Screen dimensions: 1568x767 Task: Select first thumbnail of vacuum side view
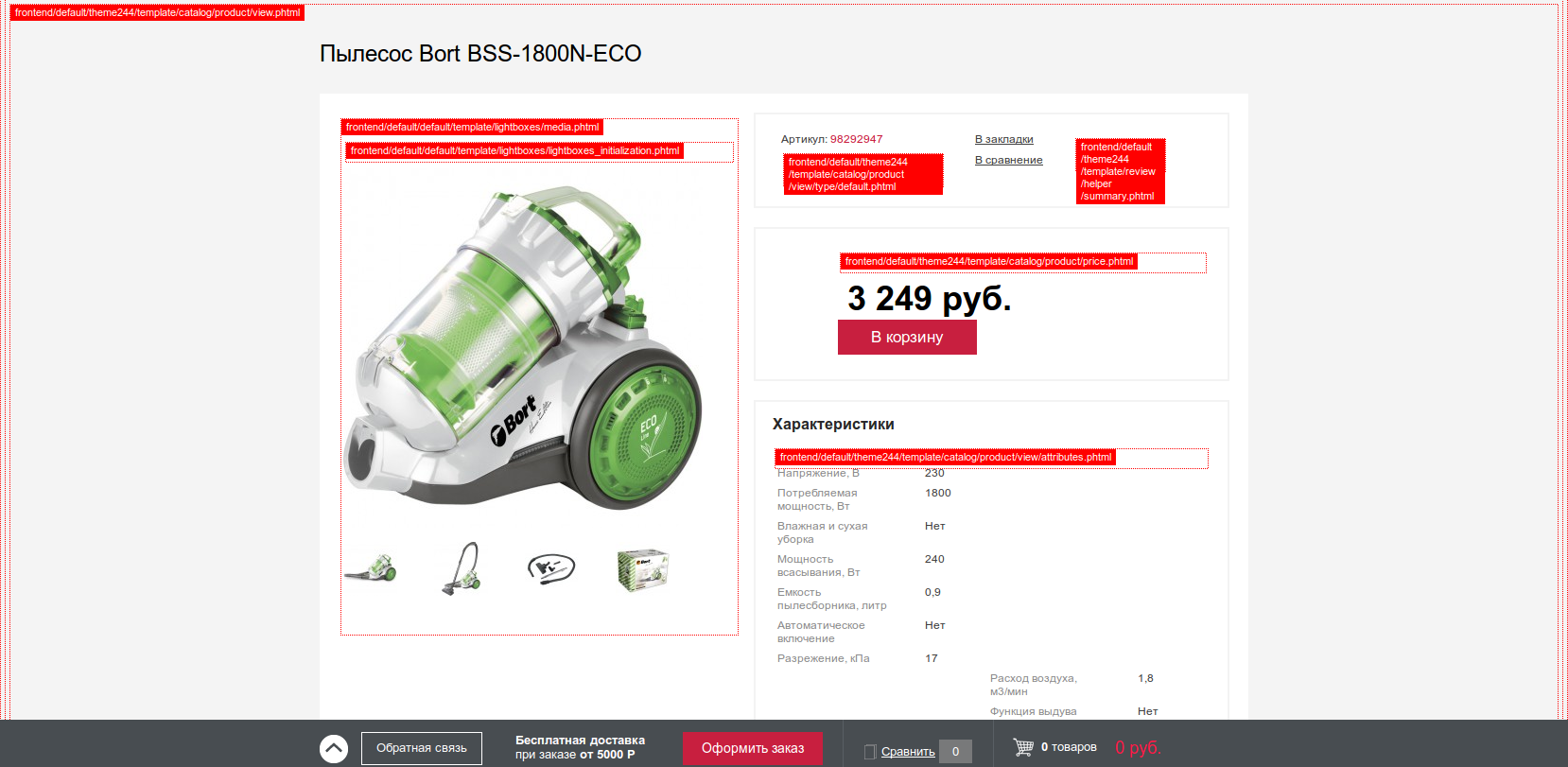[370, 568]
